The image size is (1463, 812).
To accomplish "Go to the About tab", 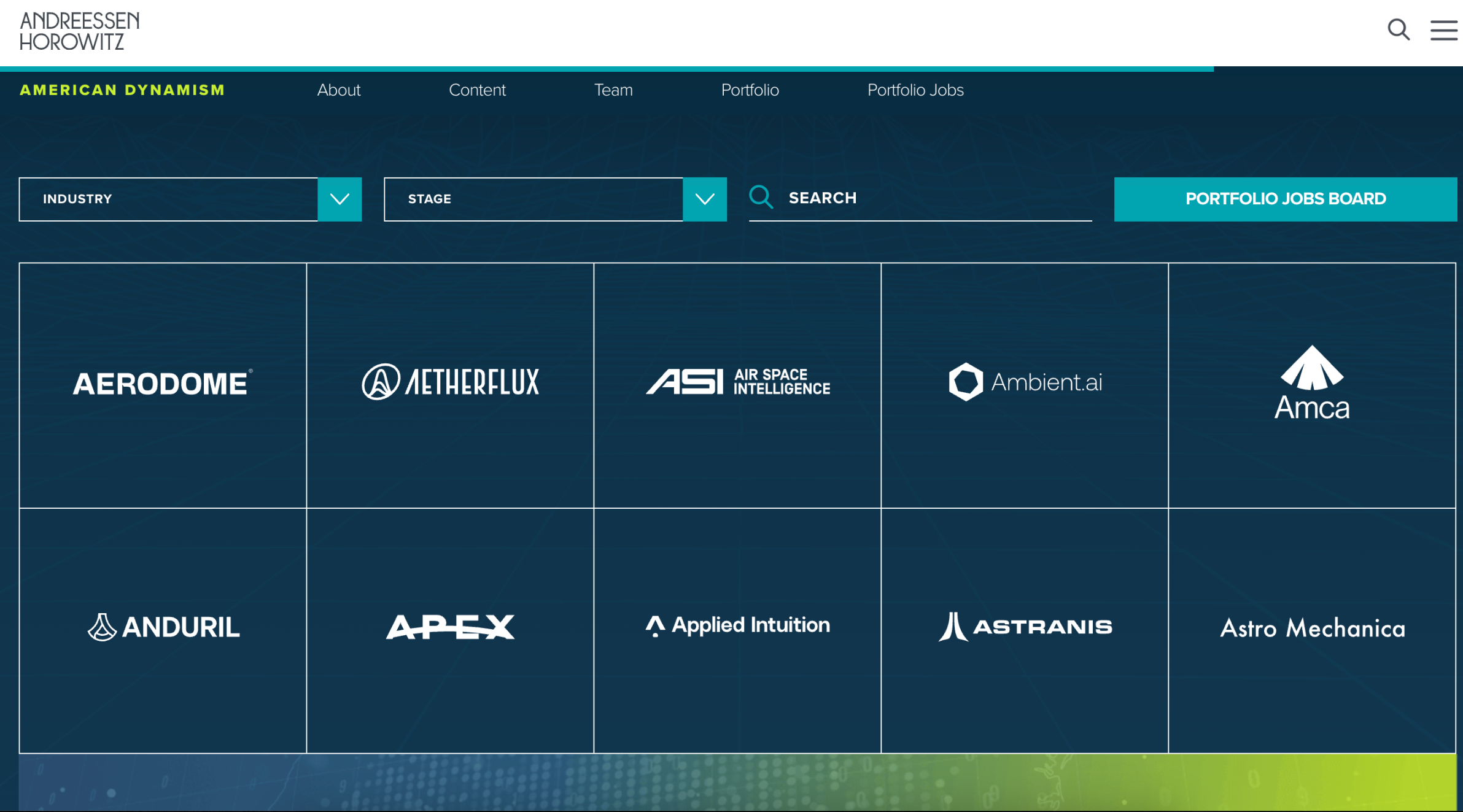I will tap(338, 90).
